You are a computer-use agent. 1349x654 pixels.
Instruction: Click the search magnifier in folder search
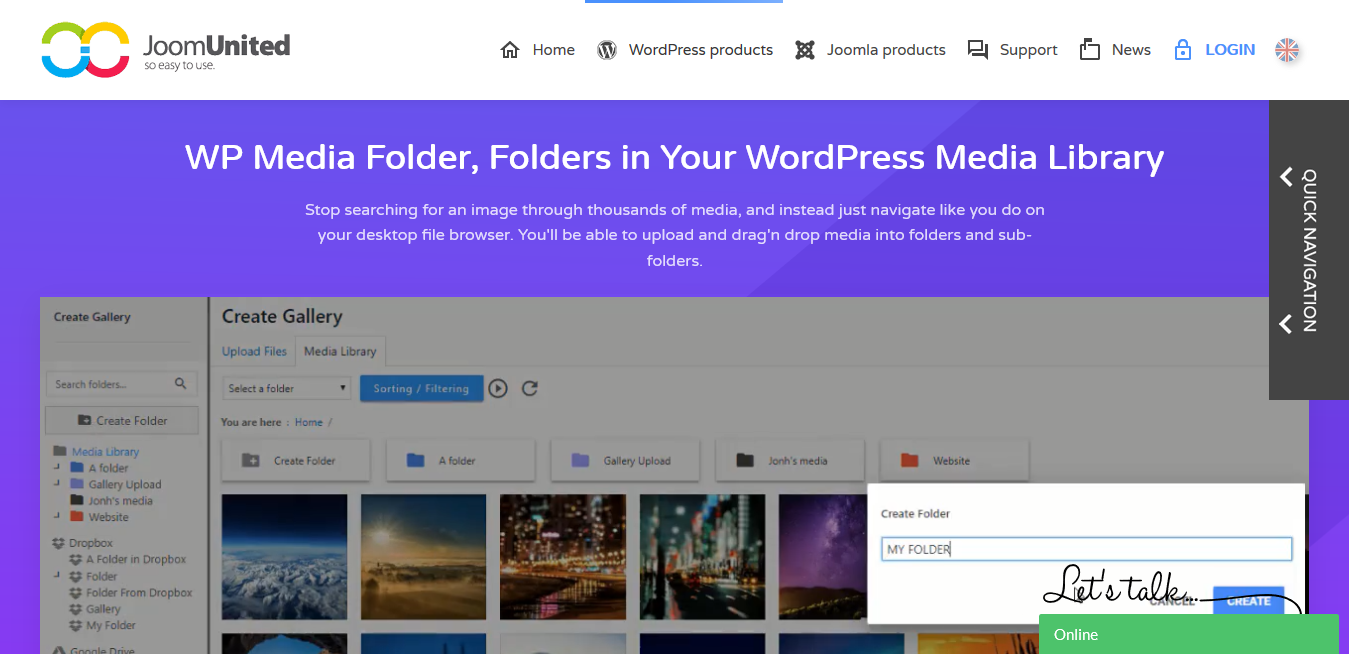[181, 383]
